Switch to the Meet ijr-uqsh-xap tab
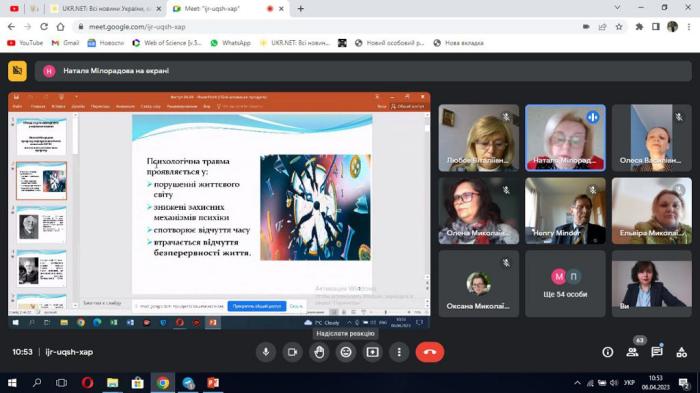The width and height of the screenshot is (700, 393). coord(228,8)
